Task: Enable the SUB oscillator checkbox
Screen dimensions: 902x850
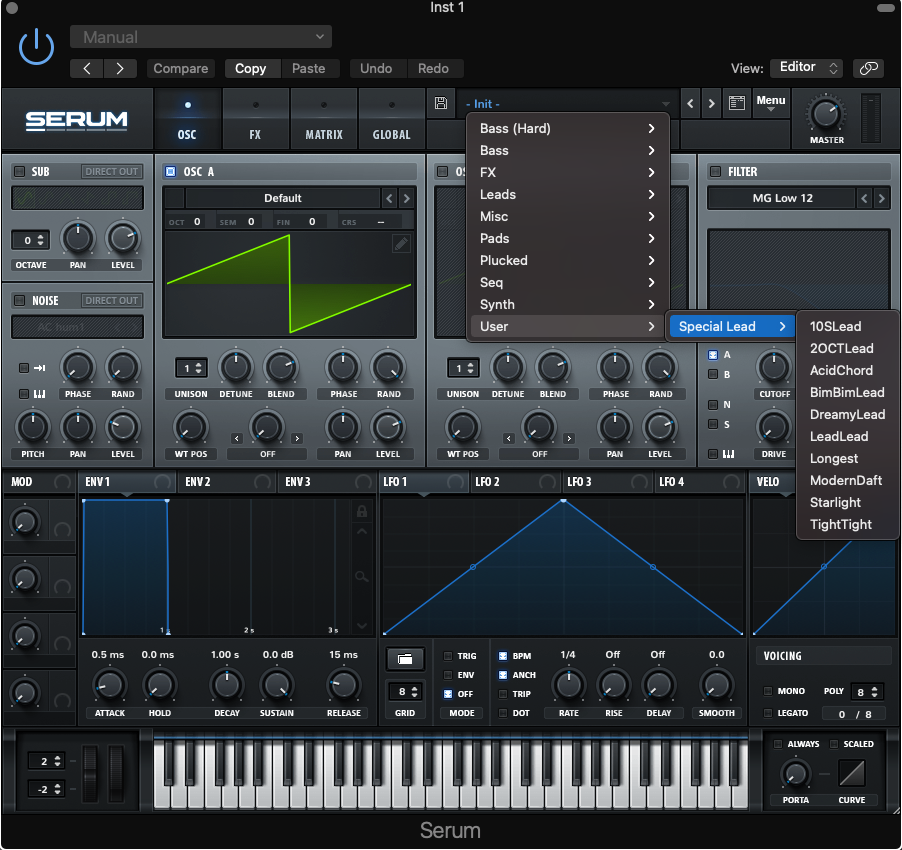Action: tap(19, 172)
